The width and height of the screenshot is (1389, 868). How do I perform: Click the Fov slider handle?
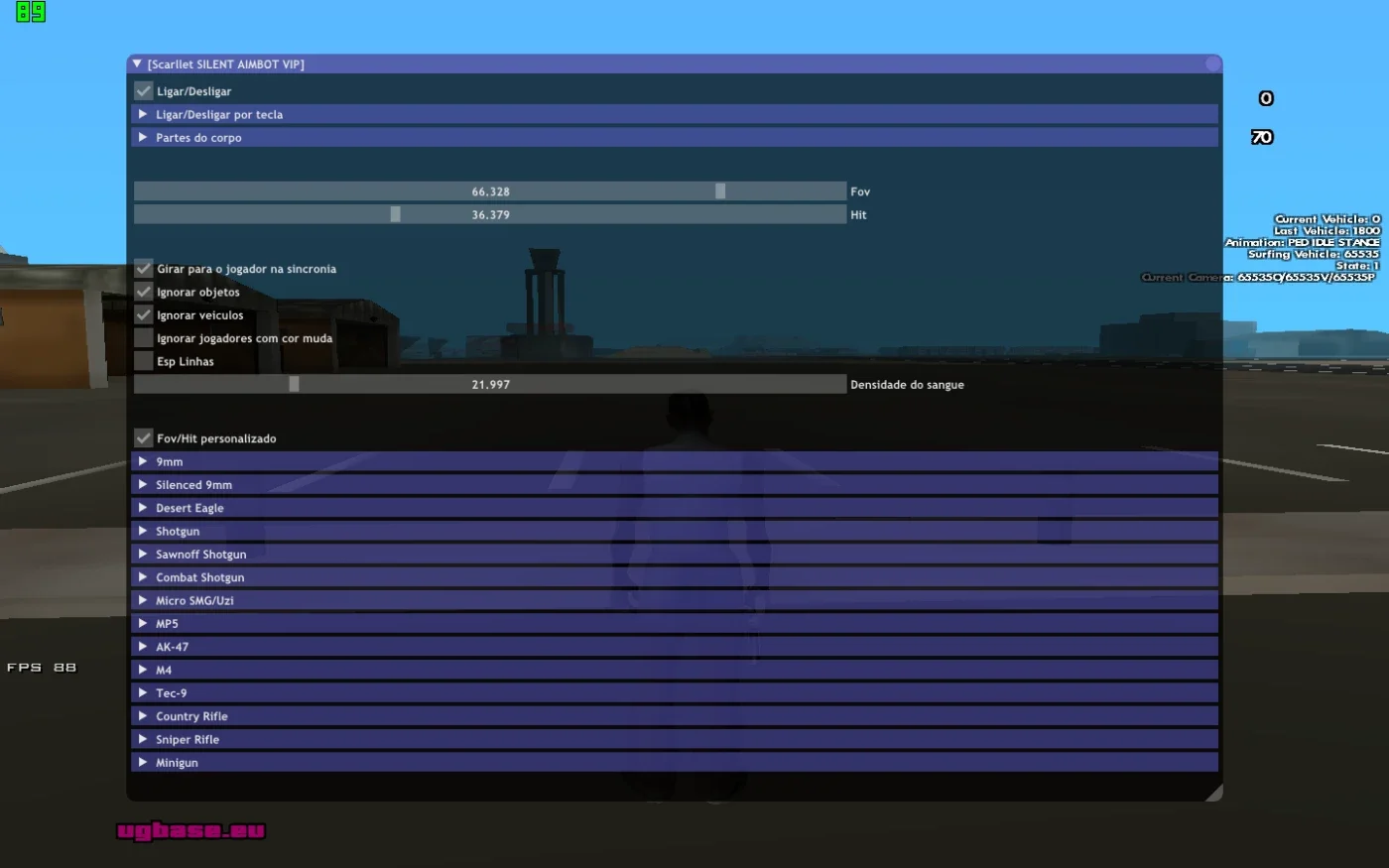(720, 190)
